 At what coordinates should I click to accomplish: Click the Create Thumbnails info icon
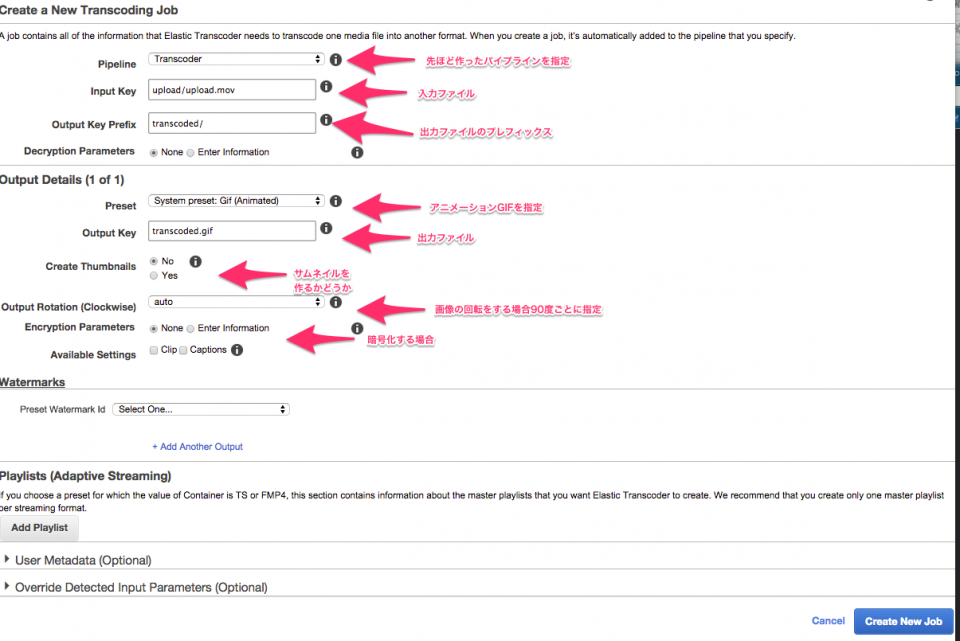pos(196,260)
